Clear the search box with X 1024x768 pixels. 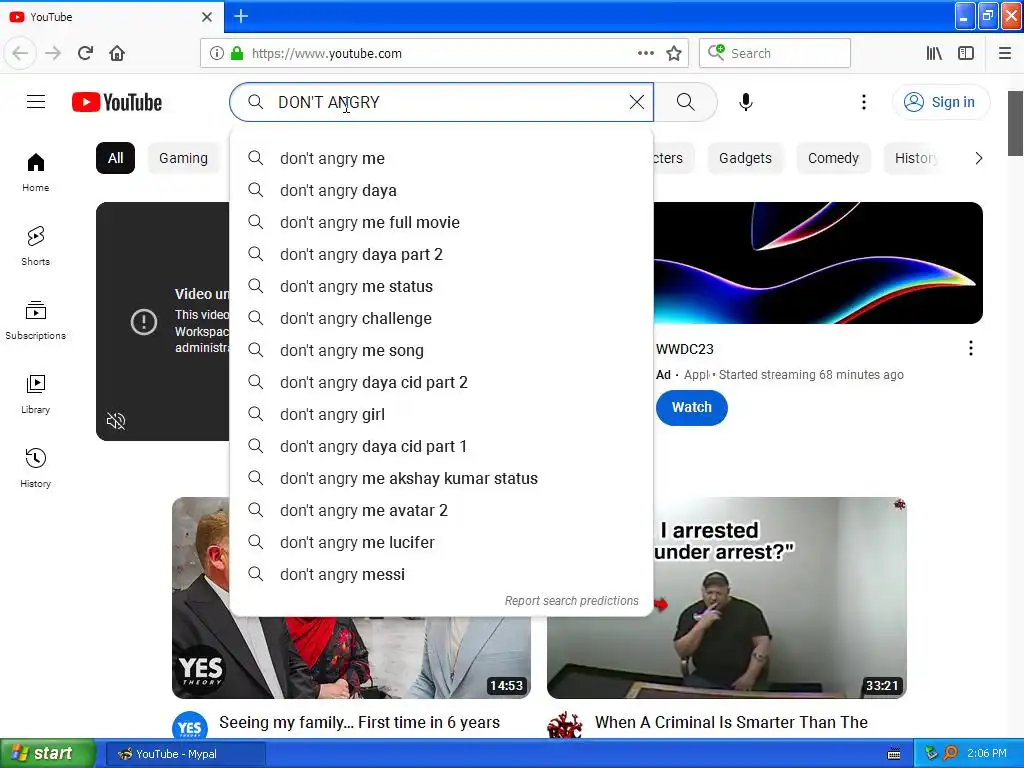pos(637,102)
